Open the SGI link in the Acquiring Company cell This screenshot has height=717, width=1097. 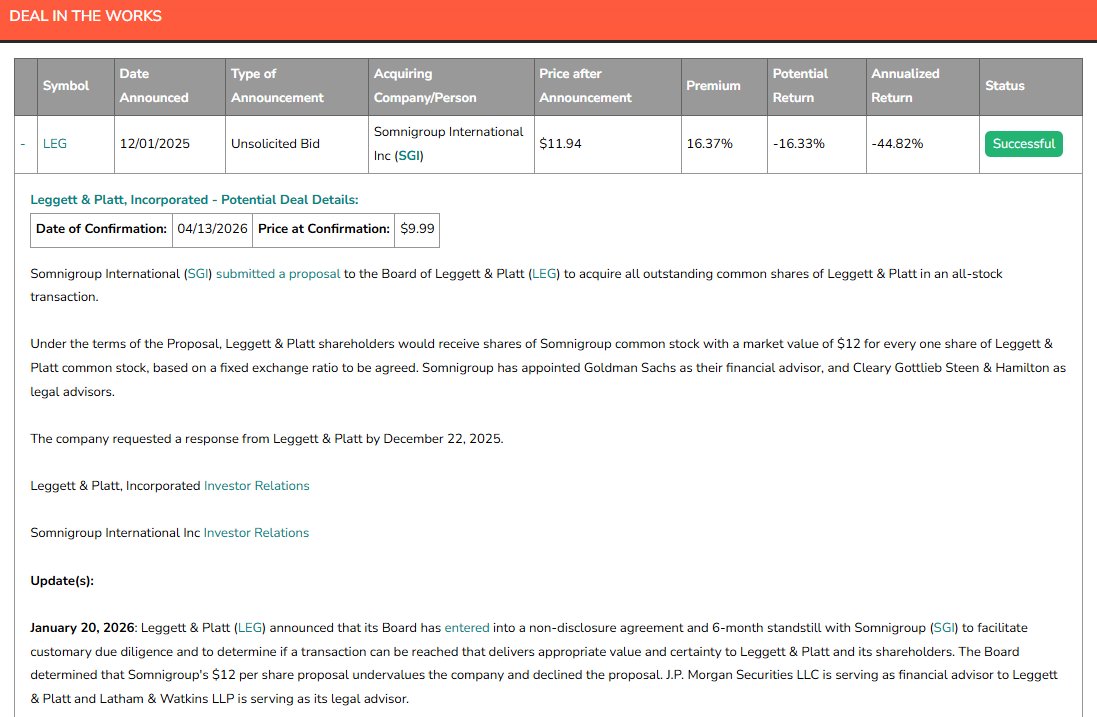tap(409, 155)
